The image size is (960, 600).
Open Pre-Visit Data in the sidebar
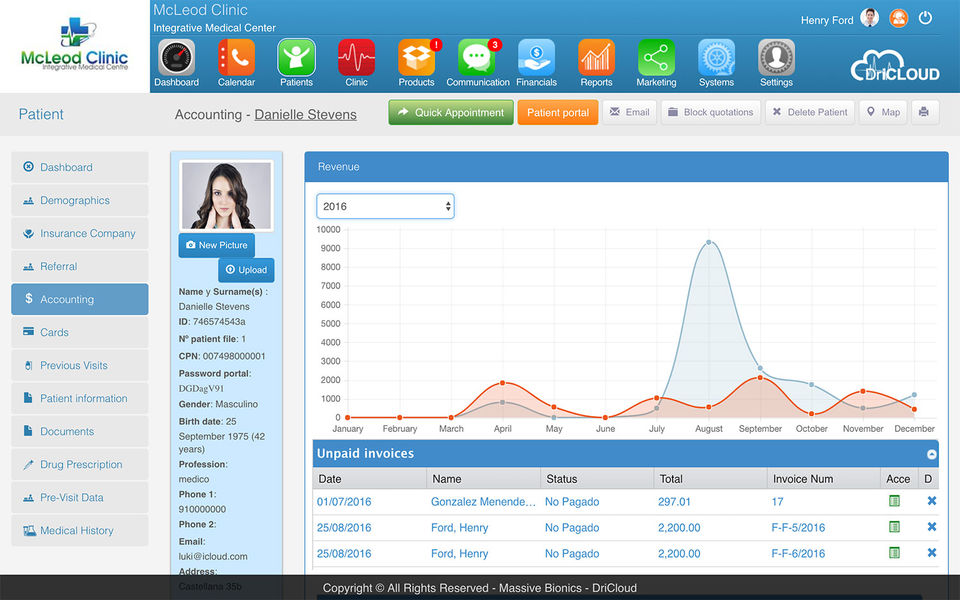pyautogui.click(x=80, y=498)
